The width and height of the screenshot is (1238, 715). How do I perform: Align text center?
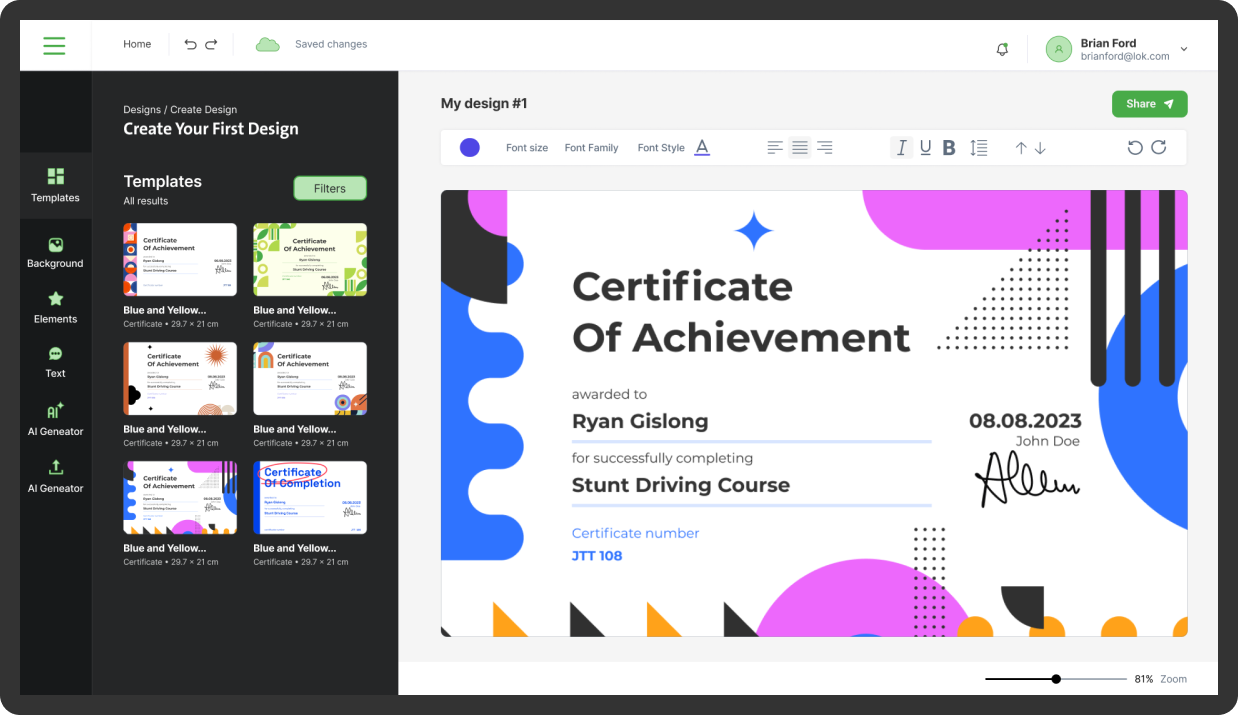coord(800,148)
